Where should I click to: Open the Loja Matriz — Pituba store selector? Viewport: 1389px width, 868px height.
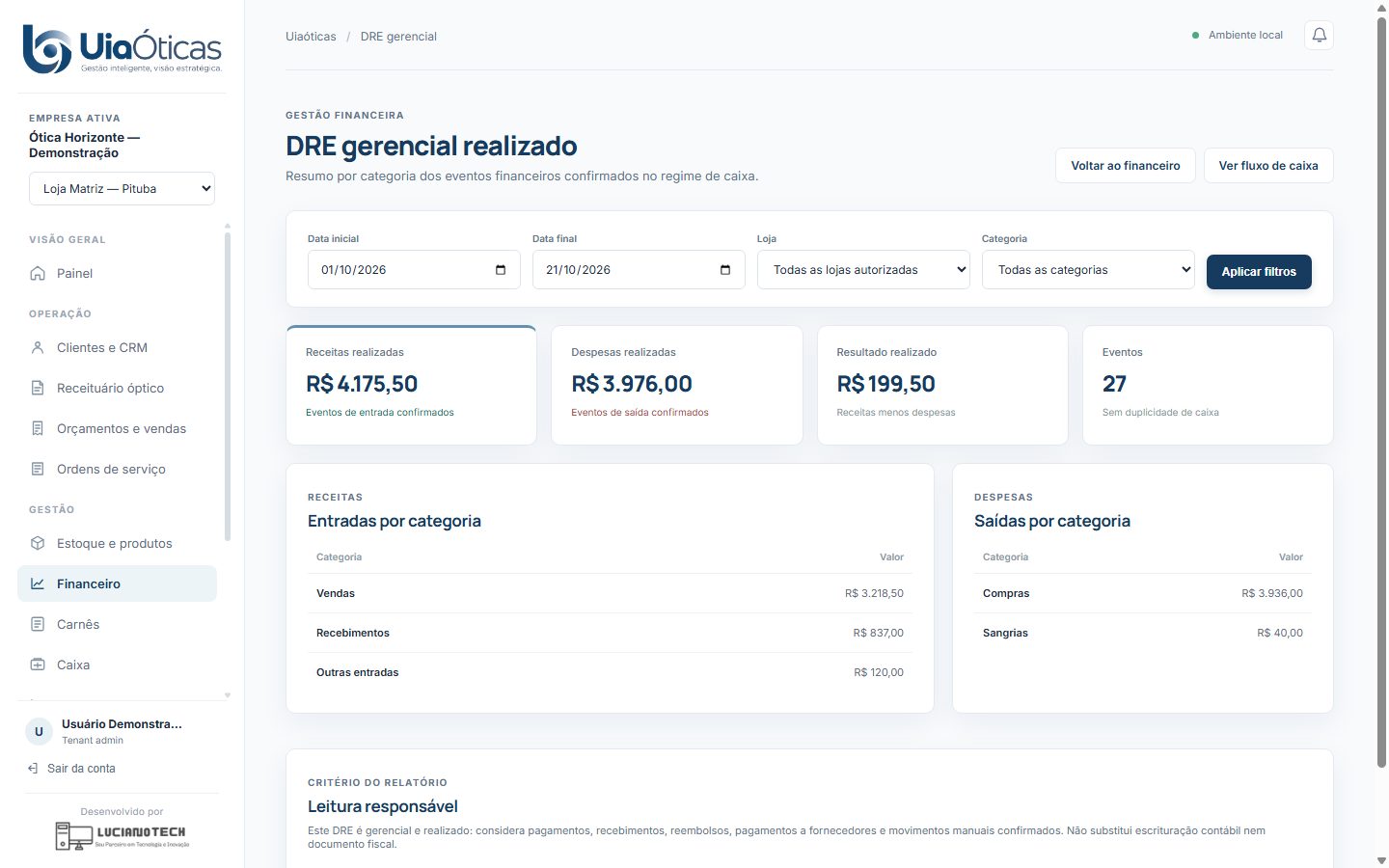coord(122,189)
